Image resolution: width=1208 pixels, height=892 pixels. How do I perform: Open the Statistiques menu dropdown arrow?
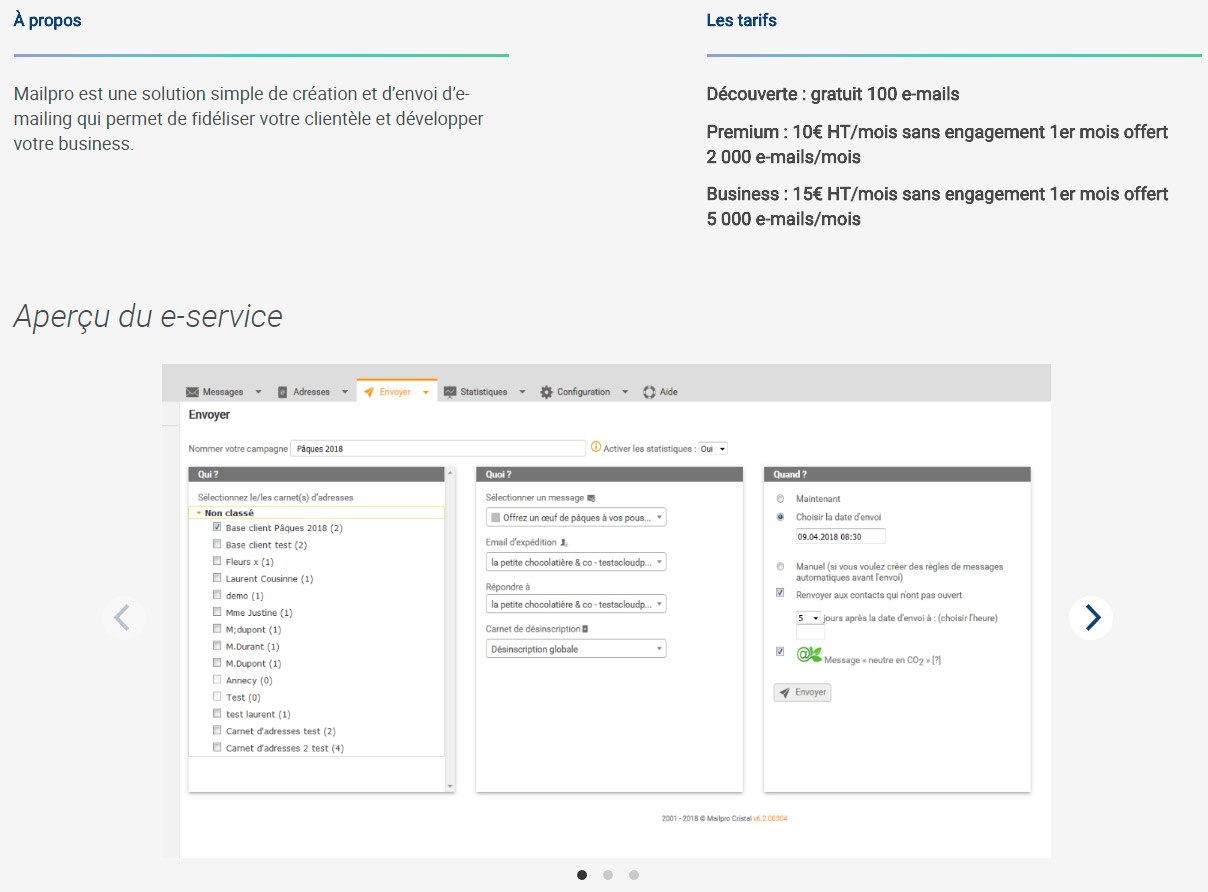522,392
